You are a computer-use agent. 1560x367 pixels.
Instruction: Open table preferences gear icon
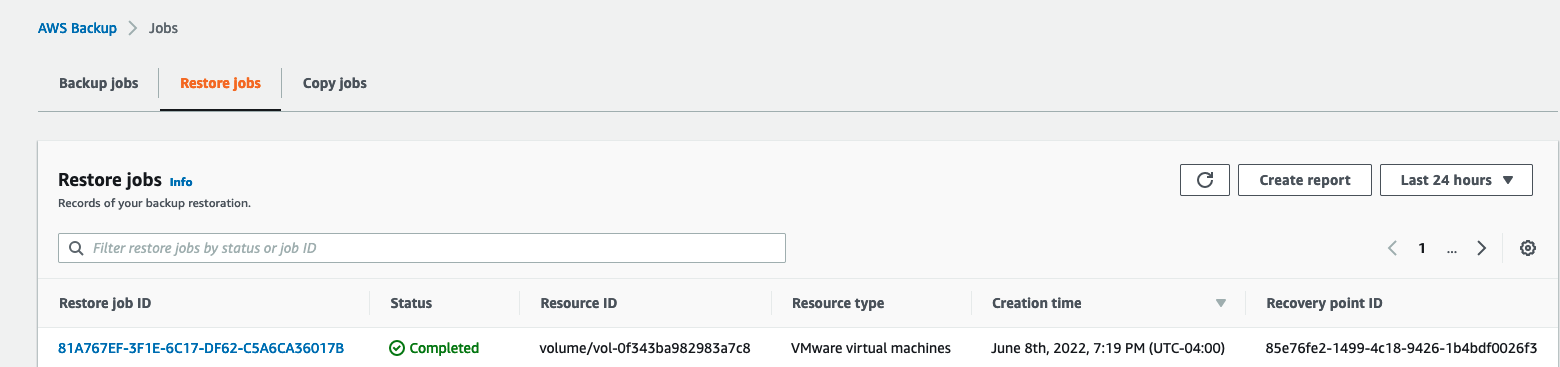tap(1527, 249)
